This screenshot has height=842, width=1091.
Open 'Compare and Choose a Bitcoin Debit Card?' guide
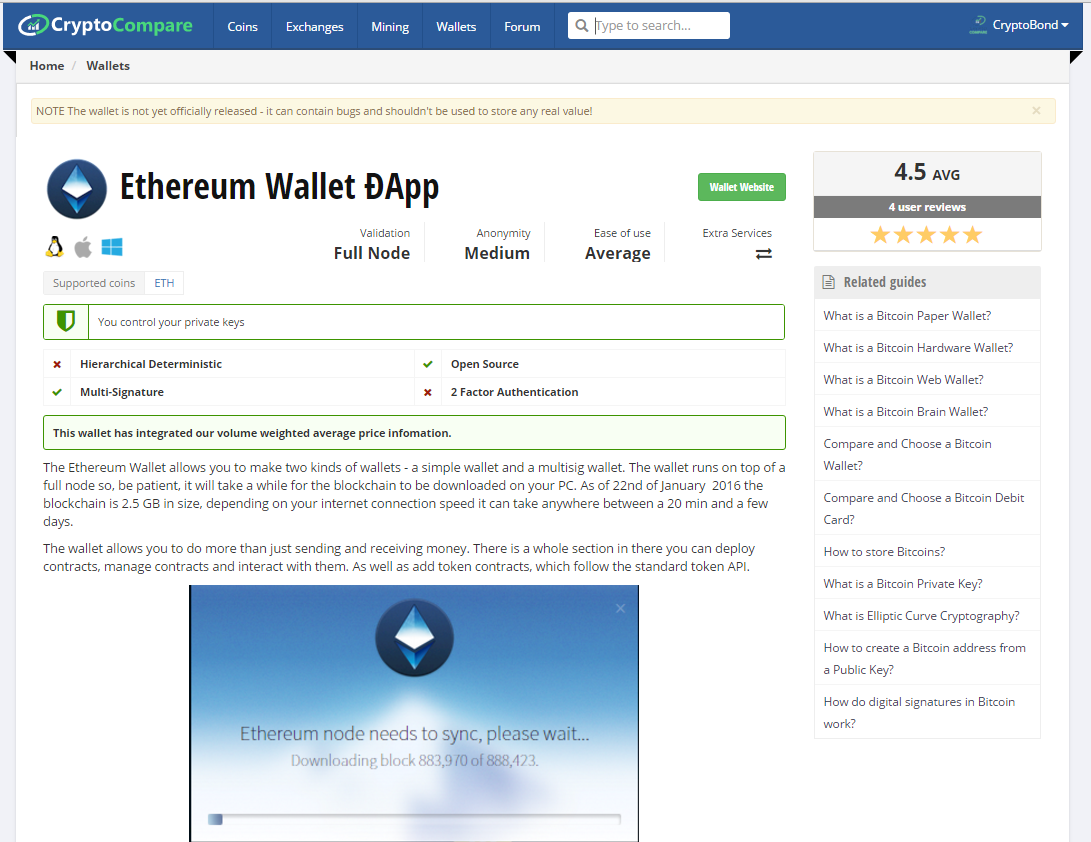(923, 509)
